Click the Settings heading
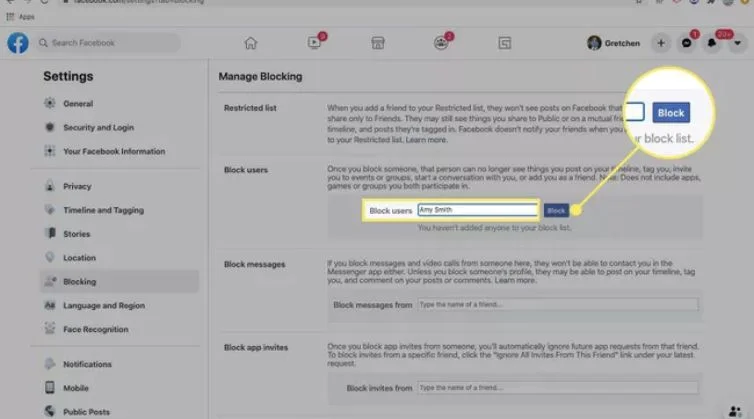The width and height of the screenshot is (754, 419). [x=68, y=76]
